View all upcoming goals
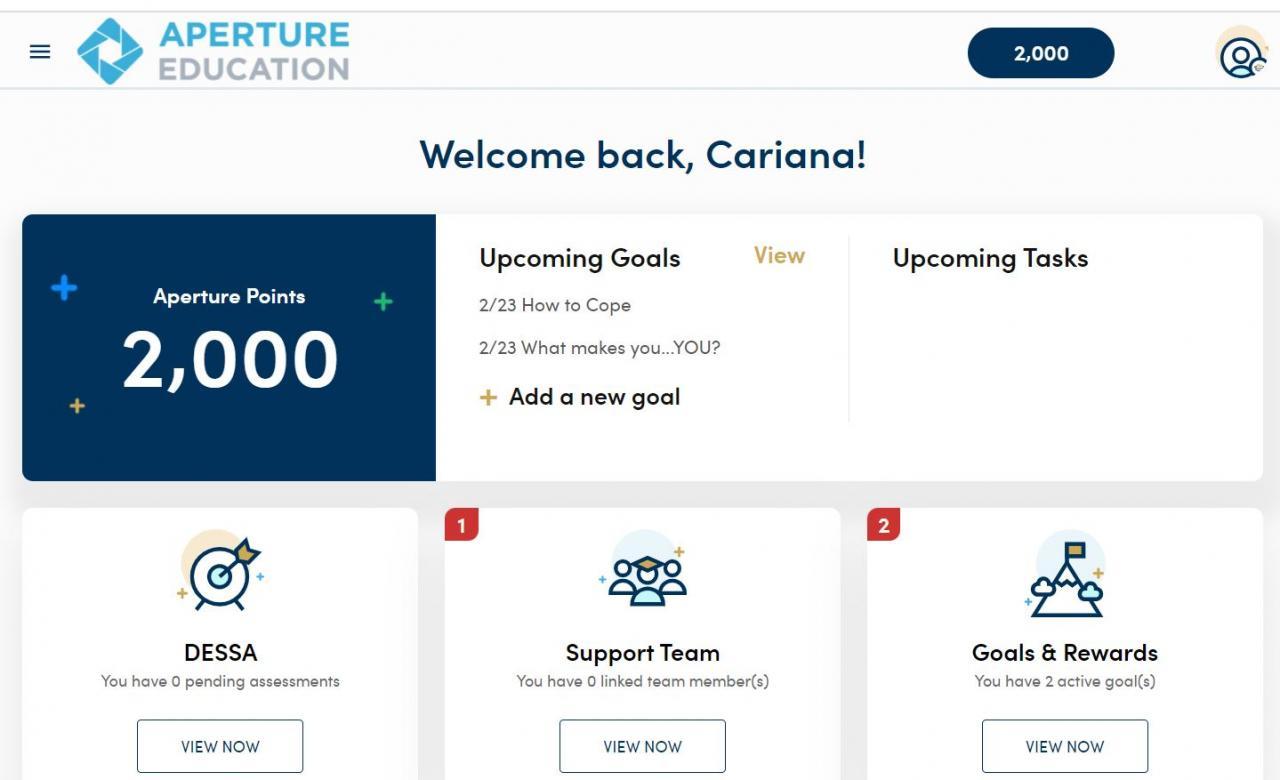1280x780 pixels. [x=779, y=256]
